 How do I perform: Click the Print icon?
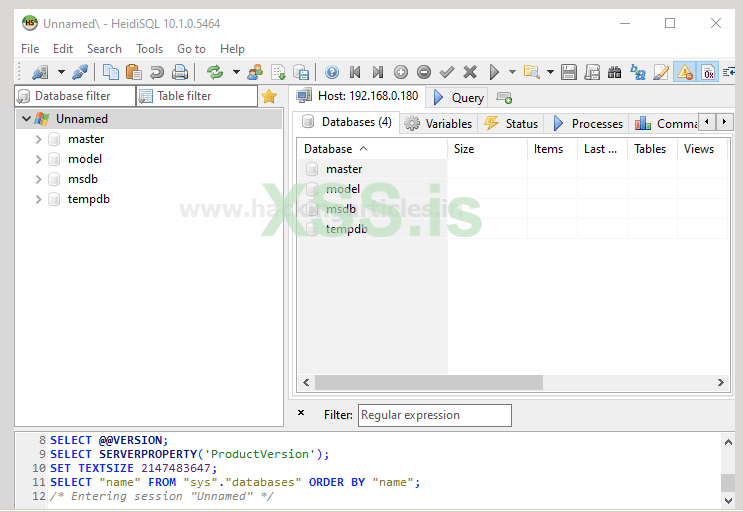coord(180,72)
